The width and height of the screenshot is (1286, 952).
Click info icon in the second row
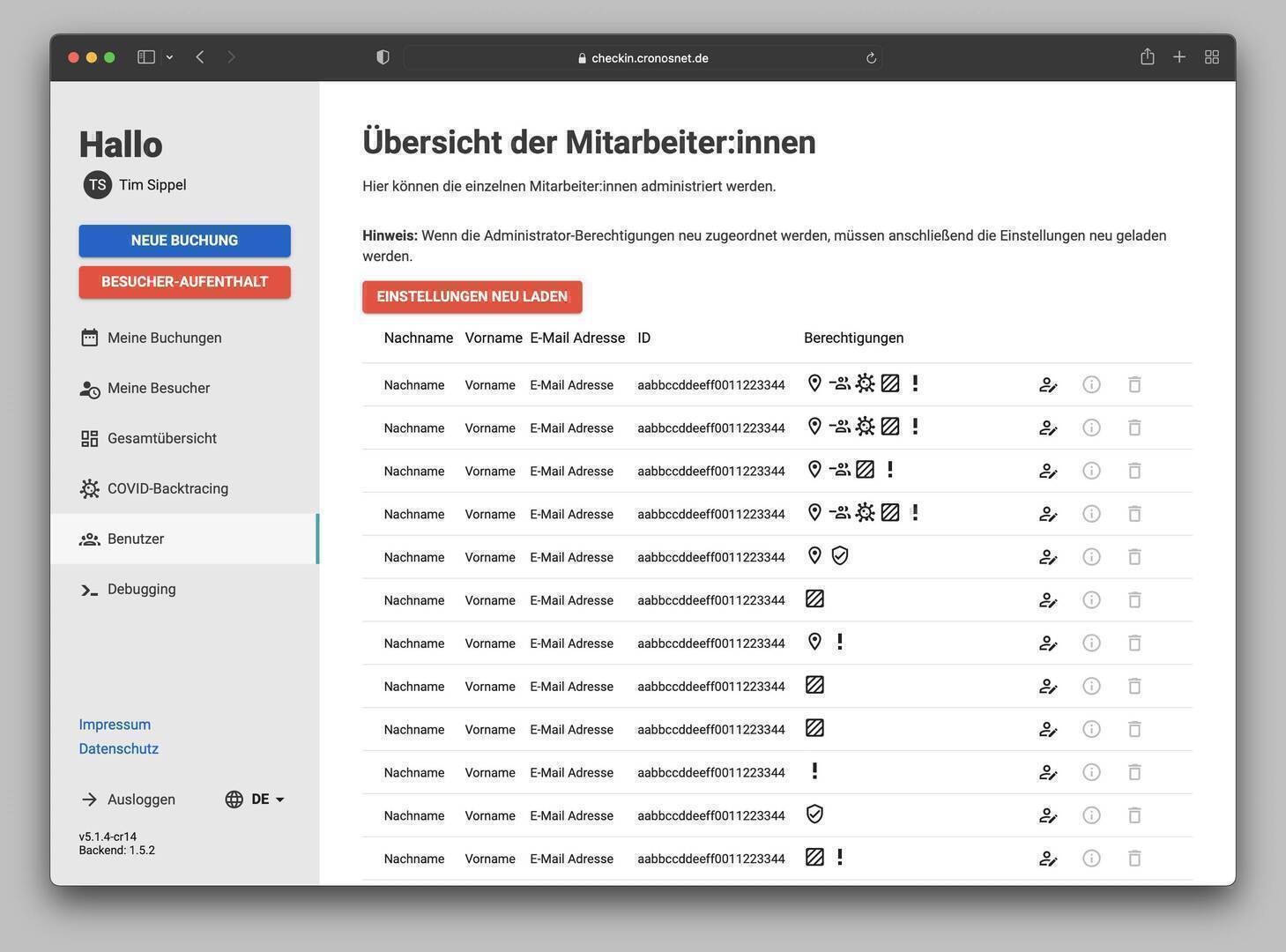click(x=1091, y=428)
